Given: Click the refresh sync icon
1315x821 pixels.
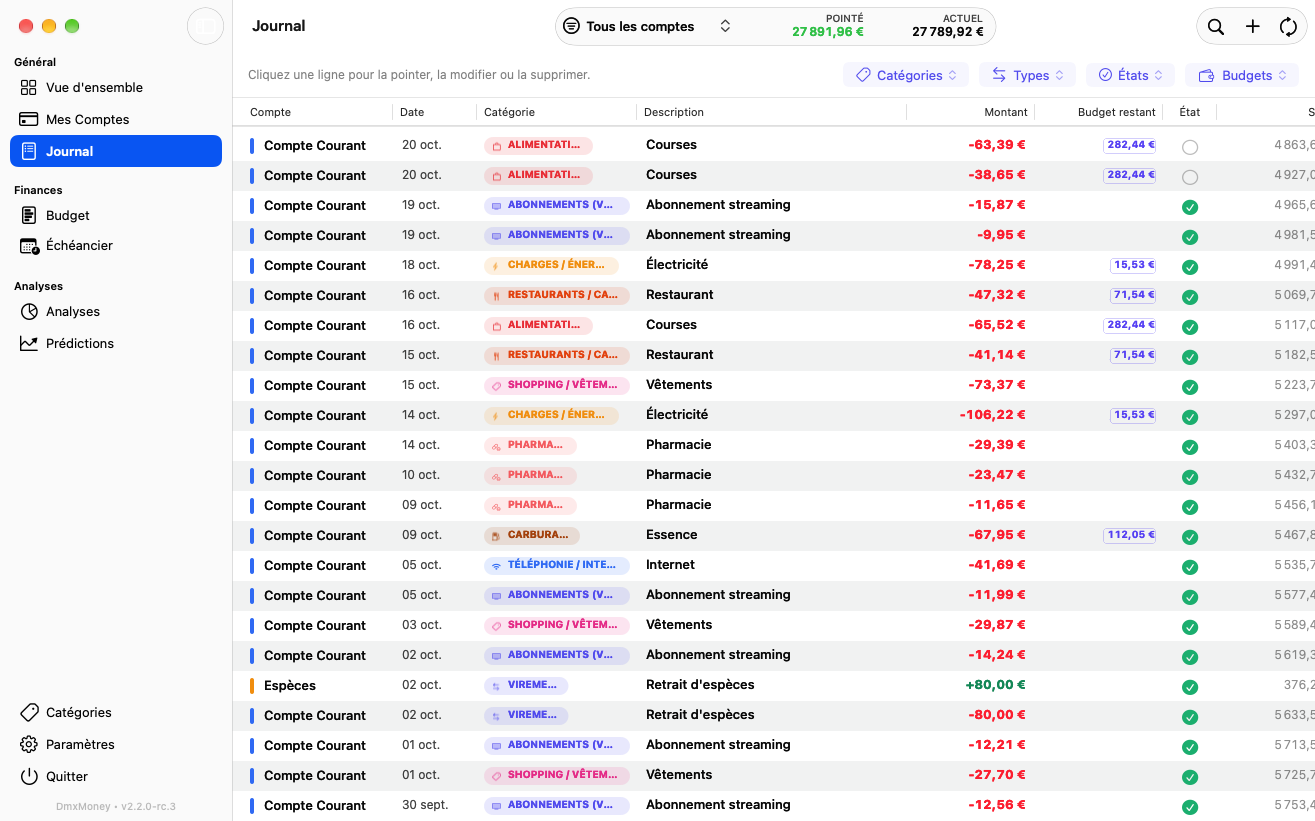Looking at the screenshot, I should (x=1288, y=27).
